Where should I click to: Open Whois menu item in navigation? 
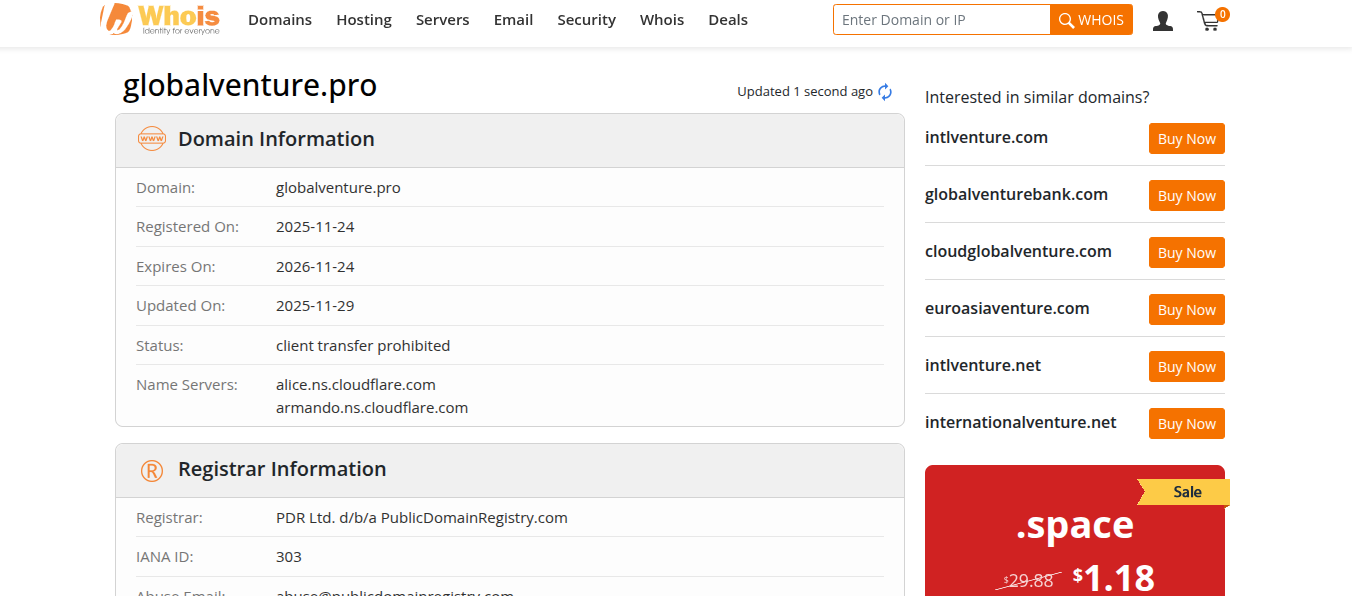point(662,20)
